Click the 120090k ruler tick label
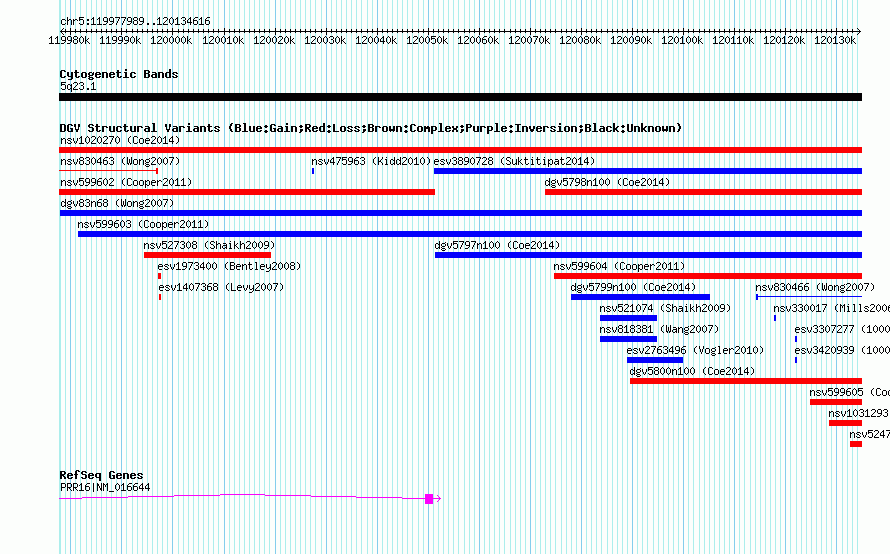 [631, 41]
